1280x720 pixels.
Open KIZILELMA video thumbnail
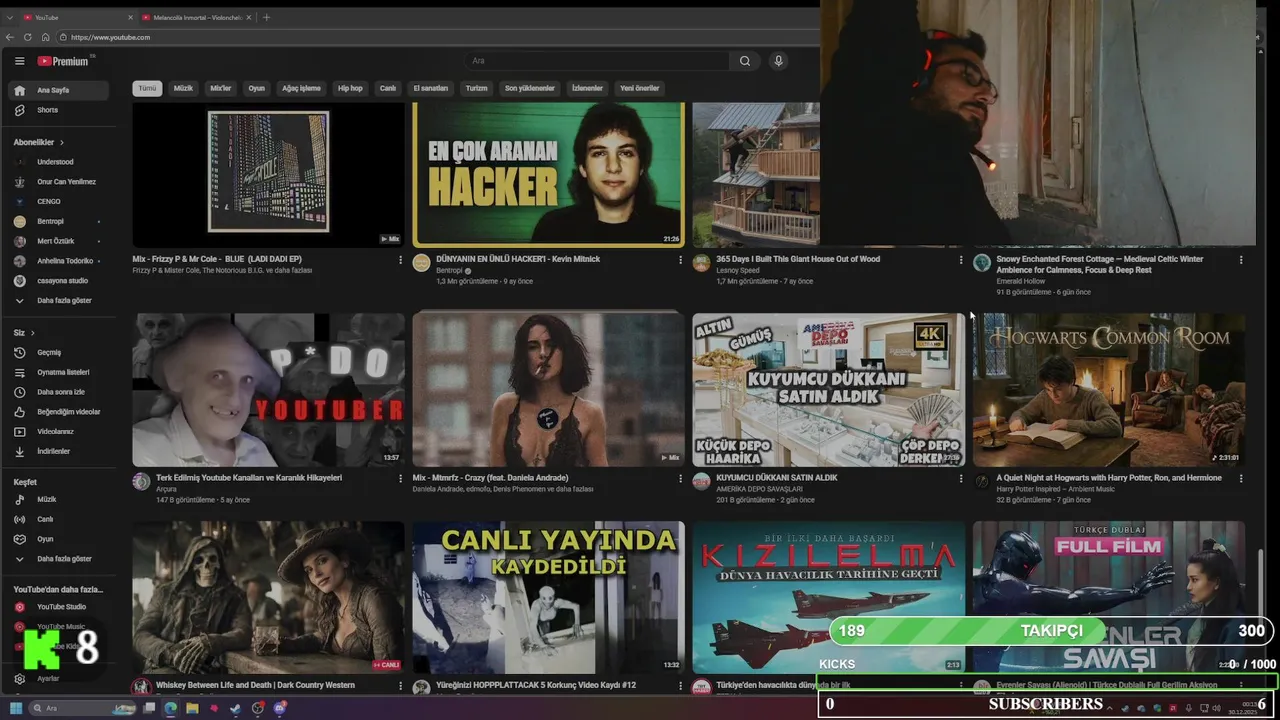pos(828,597)
